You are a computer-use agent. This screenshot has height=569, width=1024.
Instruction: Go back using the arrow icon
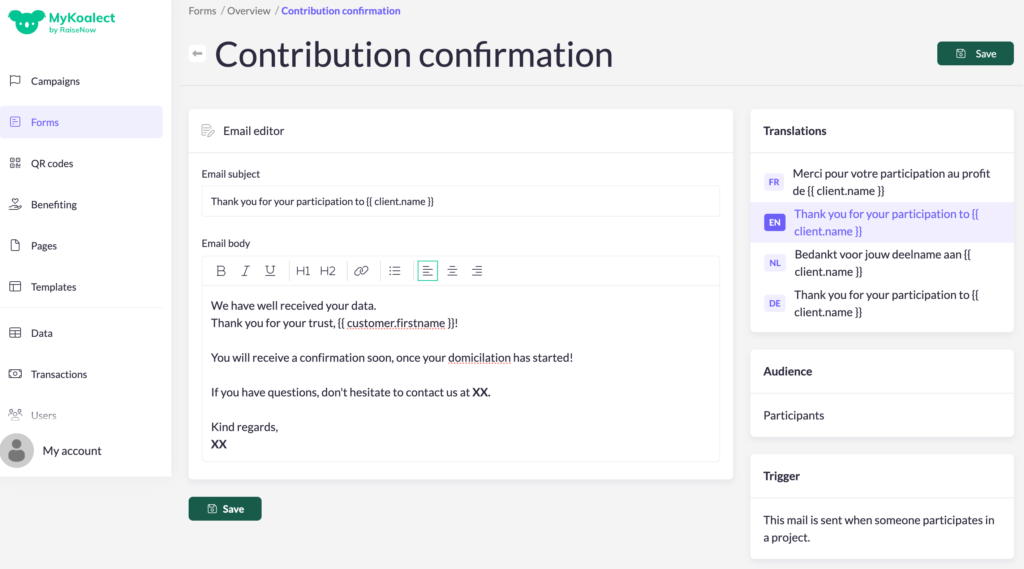[x=197, y=53]
